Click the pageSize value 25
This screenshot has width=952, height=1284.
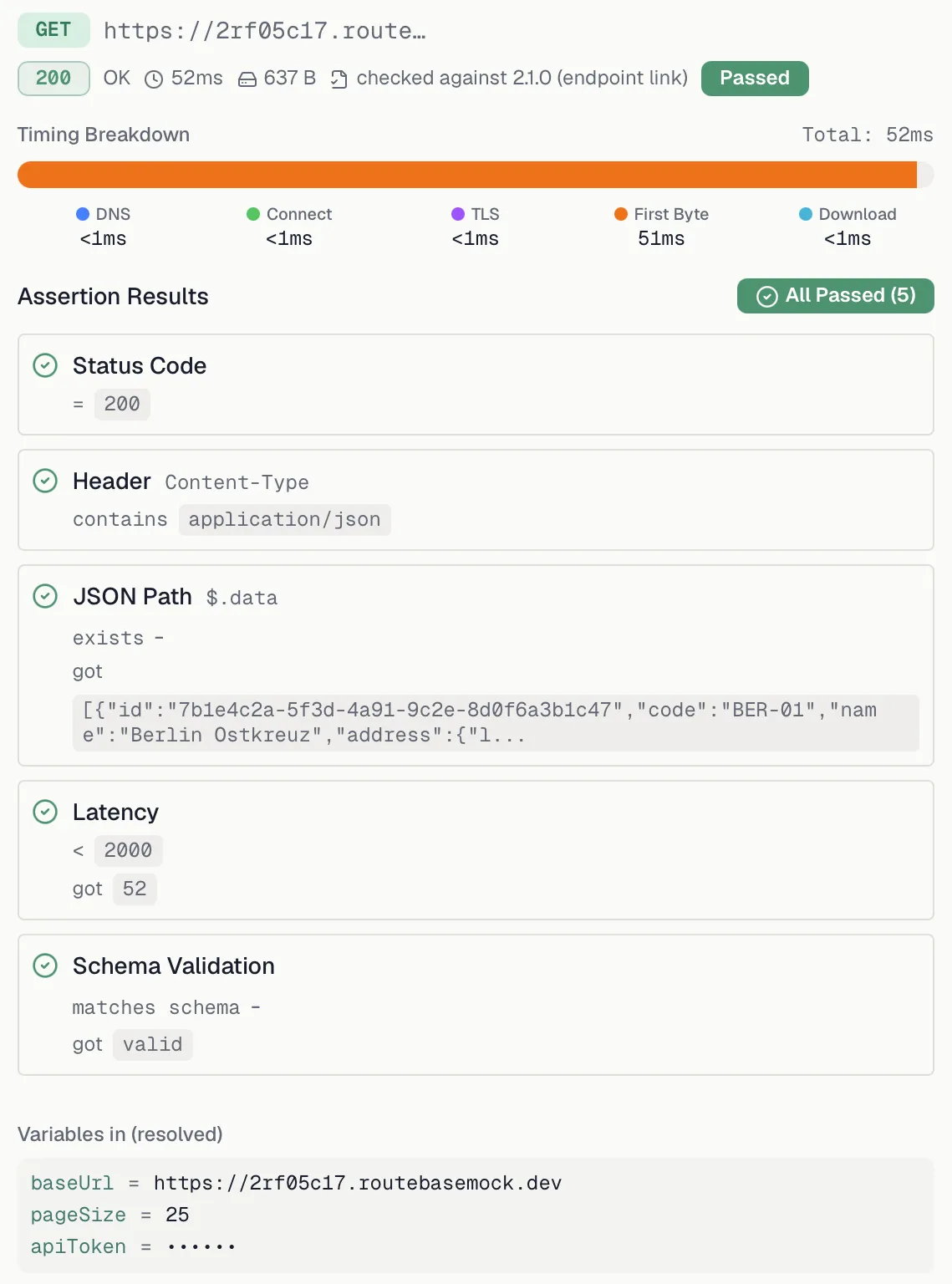[177, 1215]
